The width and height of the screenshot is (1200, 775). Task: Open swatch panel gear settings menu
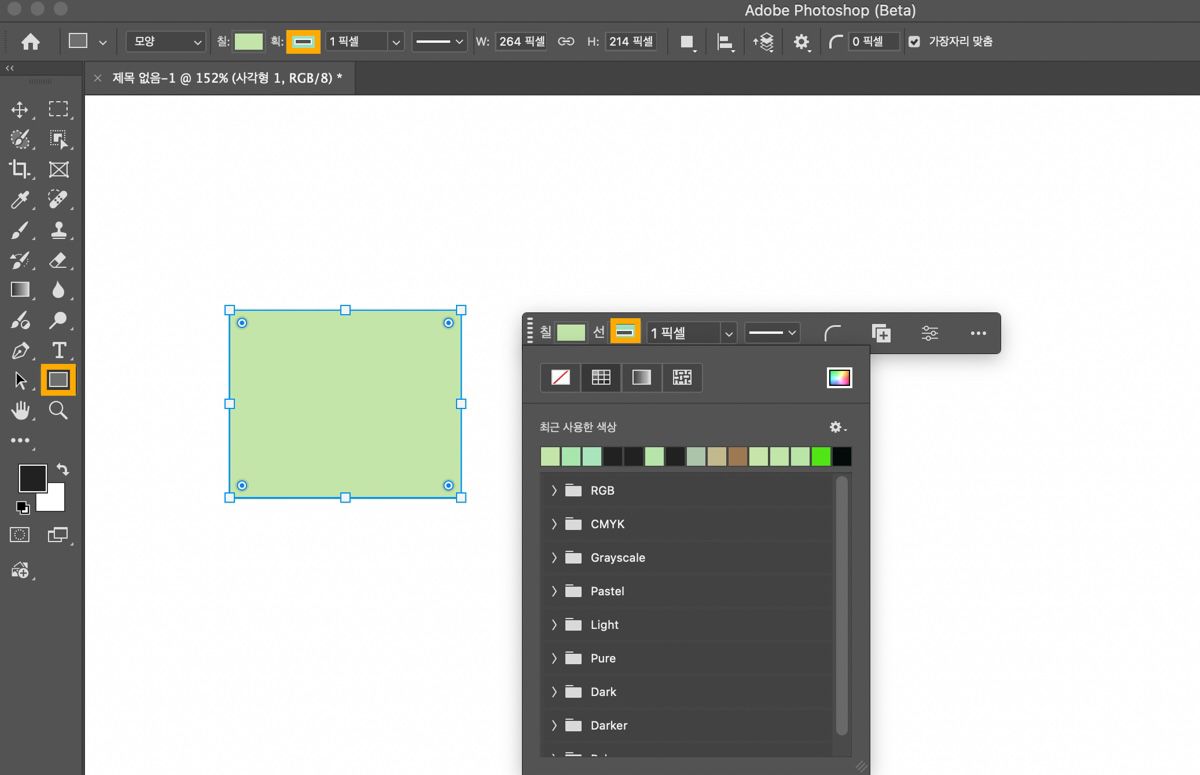point(838,427)
